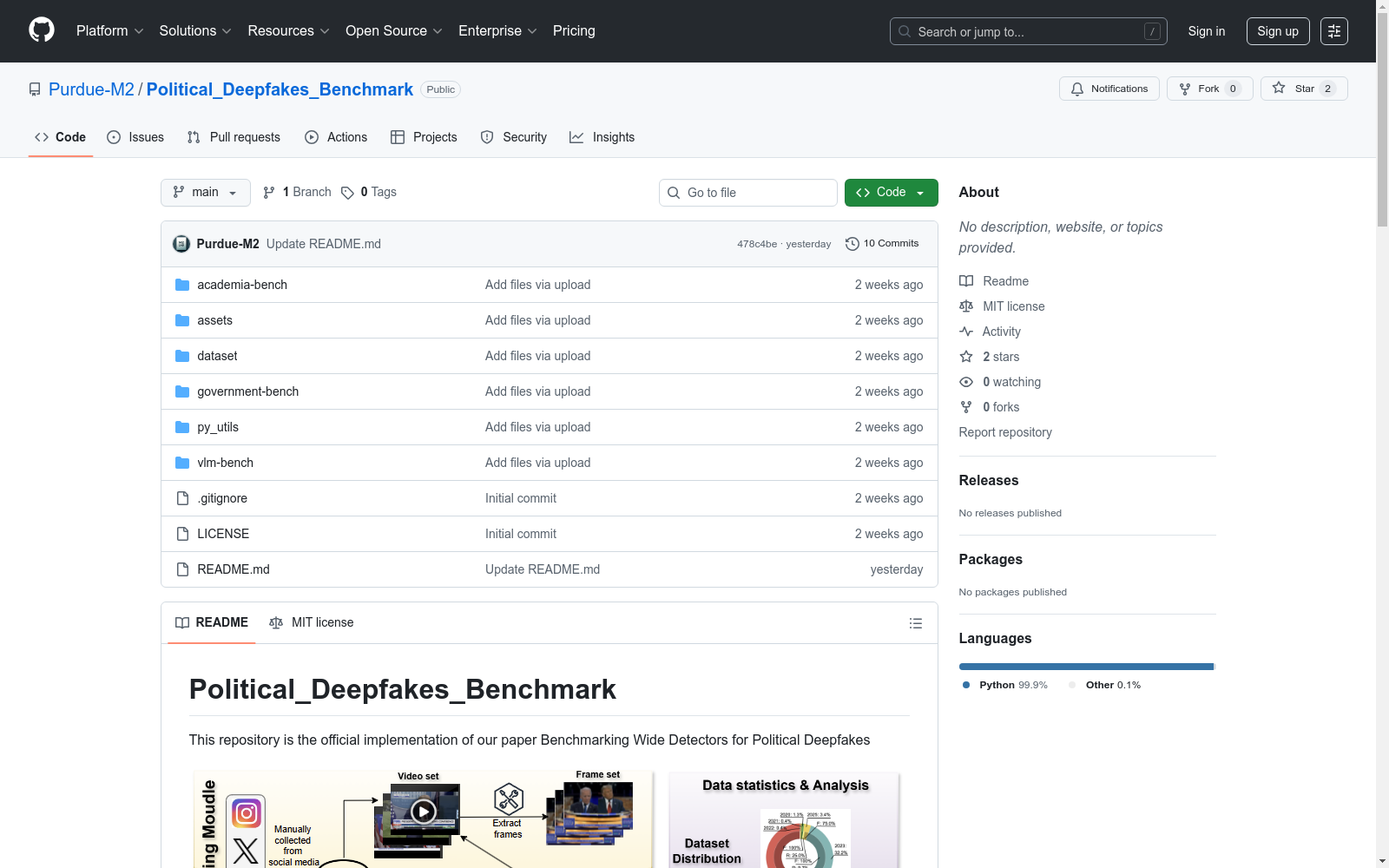This screenshot has height=868, width=1389.
Task: Open the README outline icon
Action: tap(915, 623)
